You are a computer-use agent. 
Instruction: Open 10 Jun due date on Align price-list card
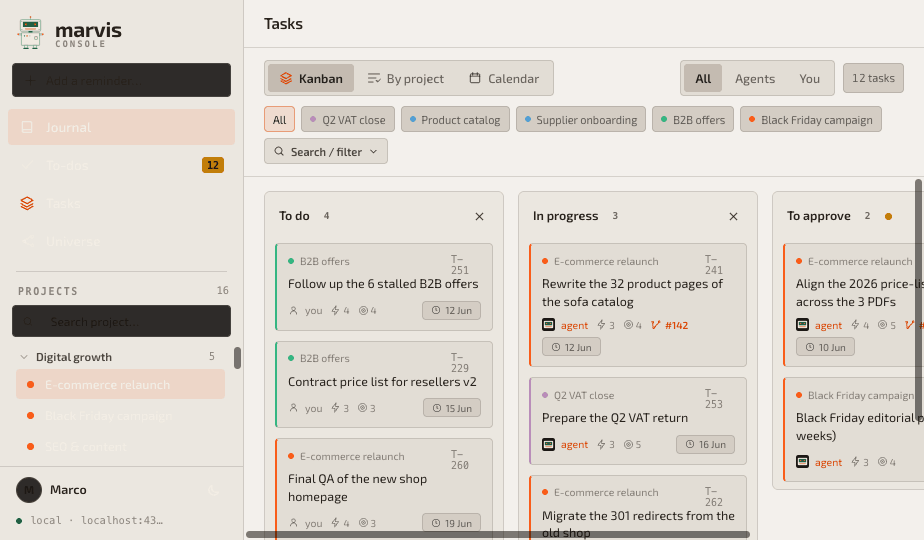[826, 347]
